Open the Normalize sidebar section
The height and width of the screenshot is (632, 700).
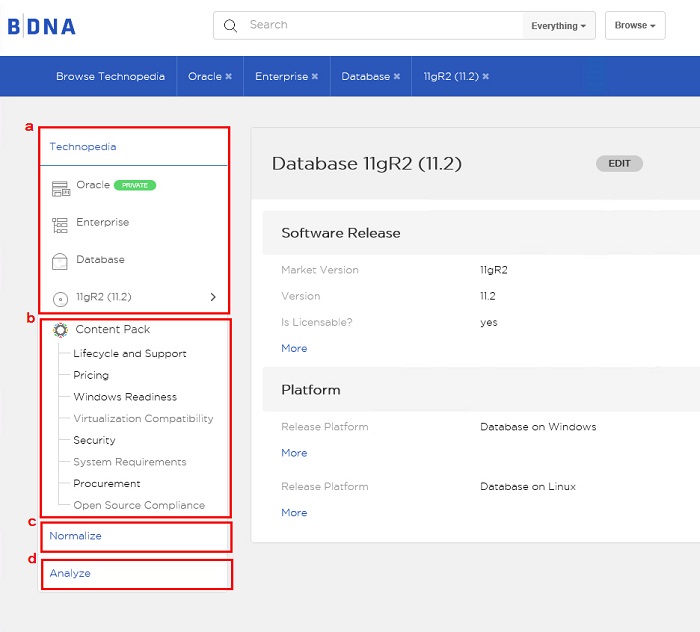pos(75,536)
